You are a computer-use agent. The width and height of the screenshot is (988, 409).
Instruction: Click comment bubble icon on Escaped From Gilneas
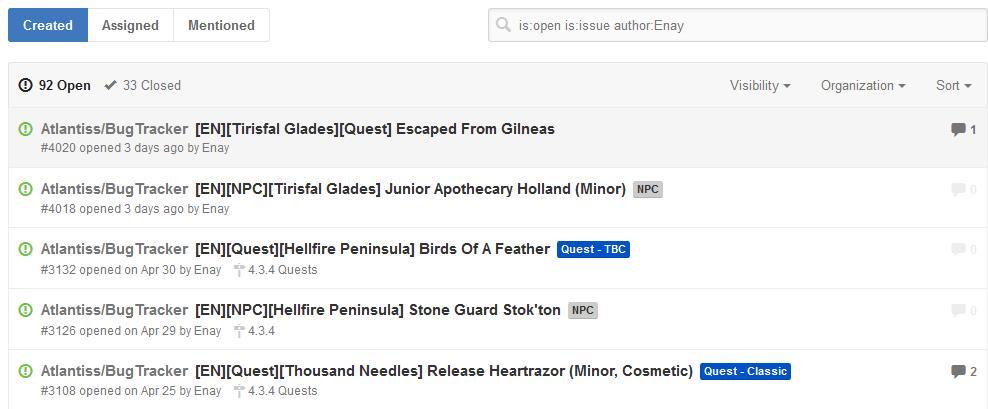[958, 129]
